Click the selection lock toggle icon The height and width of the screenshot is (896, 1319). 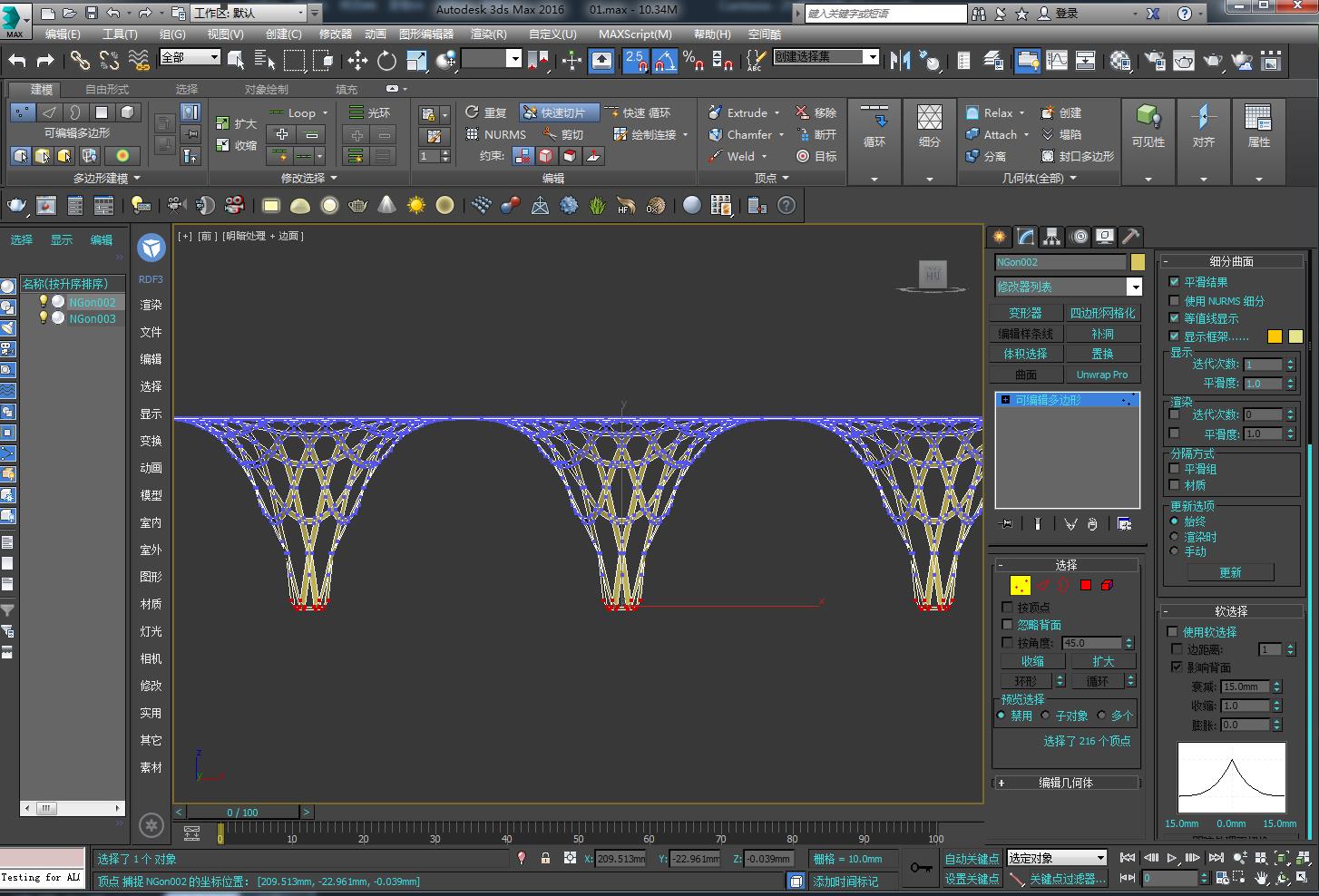pos(545,858)
